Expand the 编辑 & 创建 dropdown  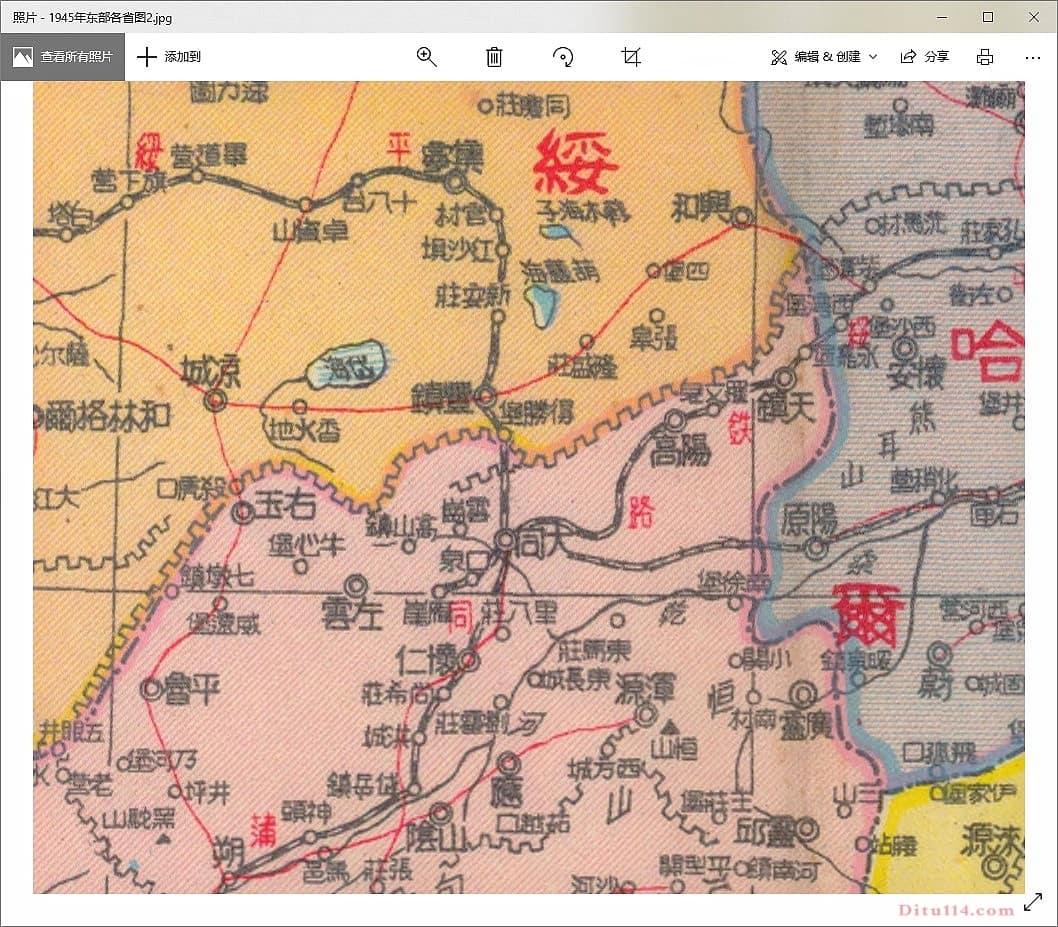point(825,57)
